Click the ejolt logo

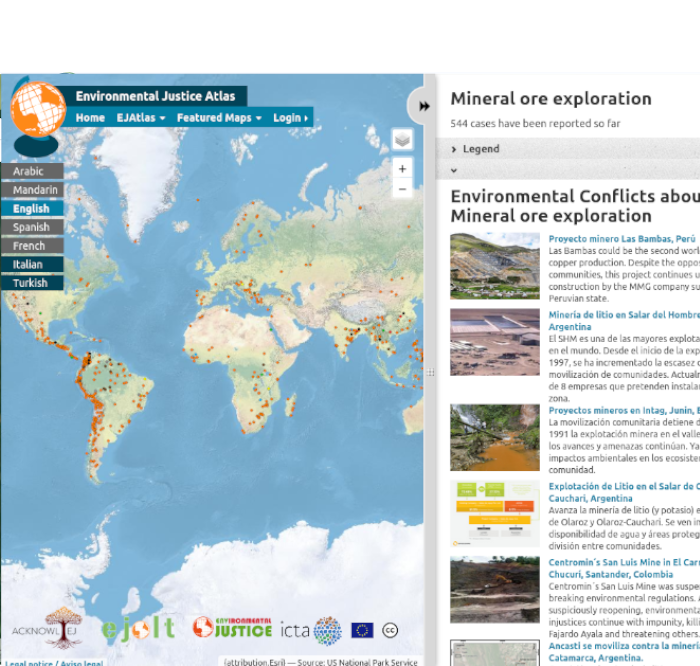click(x=138, y=629)
